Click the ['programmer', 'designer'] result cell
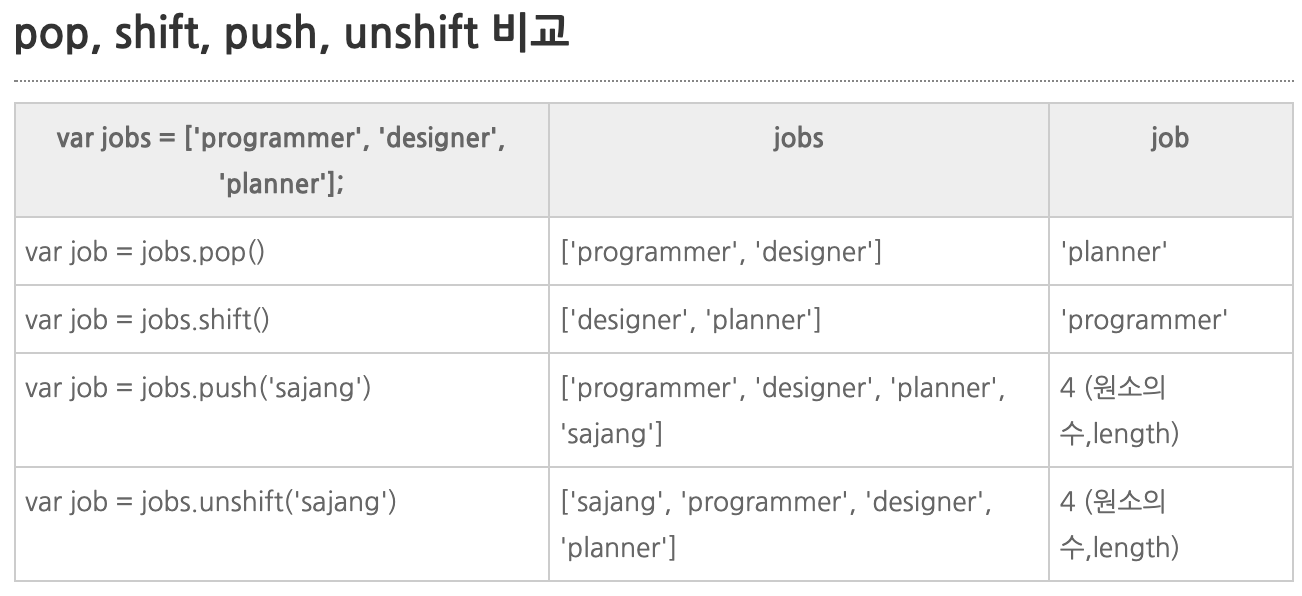This screenshot has height=596, width=1302. point(799,251)
